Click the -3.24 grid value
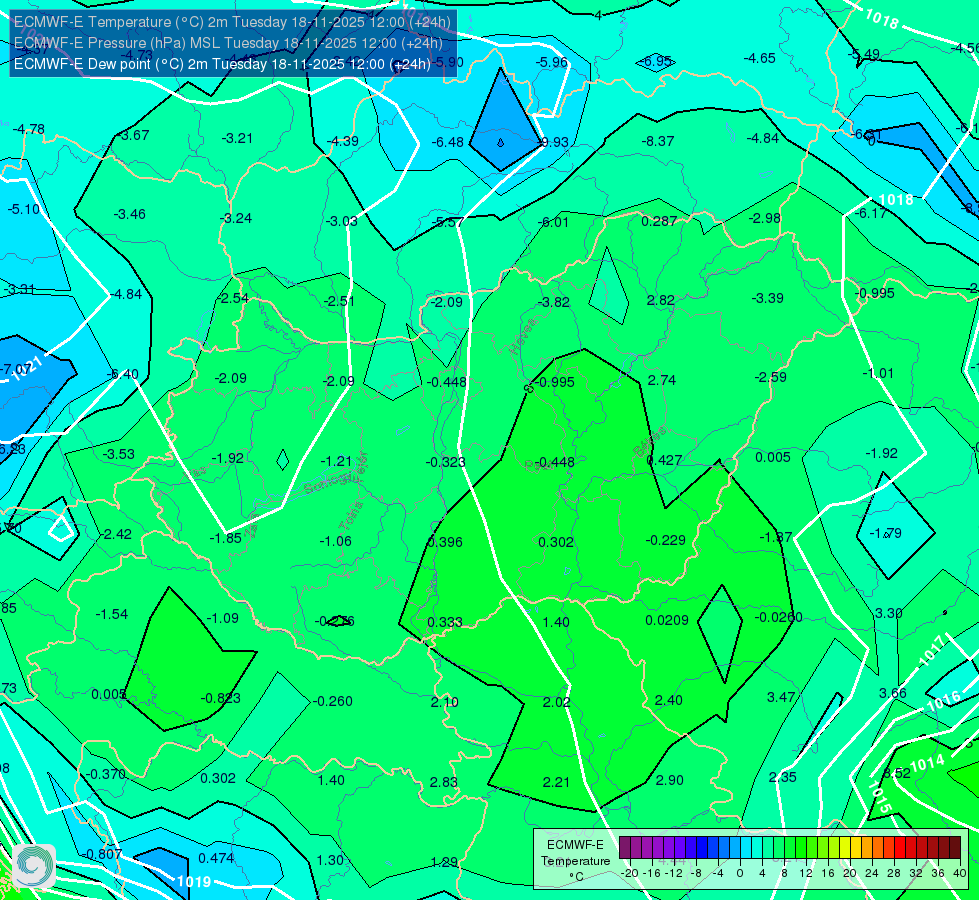979x900 pixels. pyautogui.click(x=236, y=218)
